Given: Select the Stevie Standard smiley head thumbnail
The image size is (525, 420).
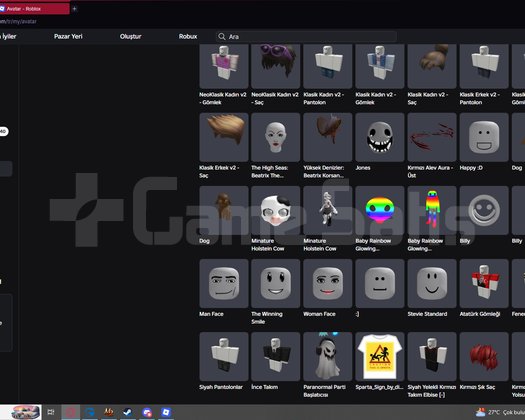Looking at the screenshot, I should (432, 283).
